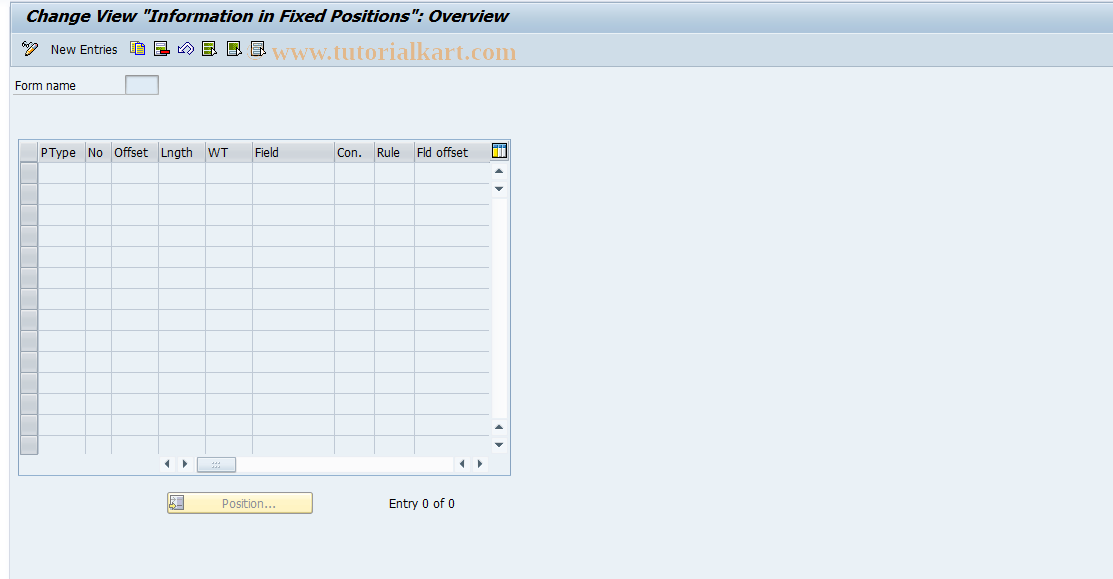Click the Form name input field

(x=141, y=85)
